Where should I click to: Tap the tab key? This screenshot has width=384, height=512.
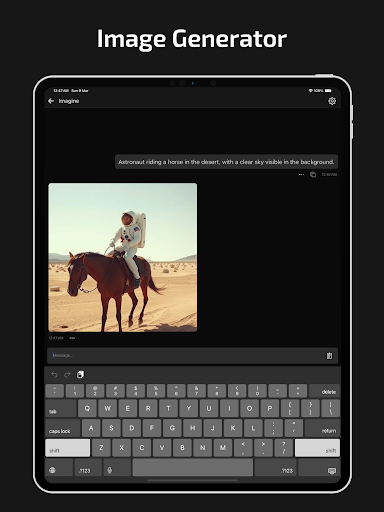(61, 408)
